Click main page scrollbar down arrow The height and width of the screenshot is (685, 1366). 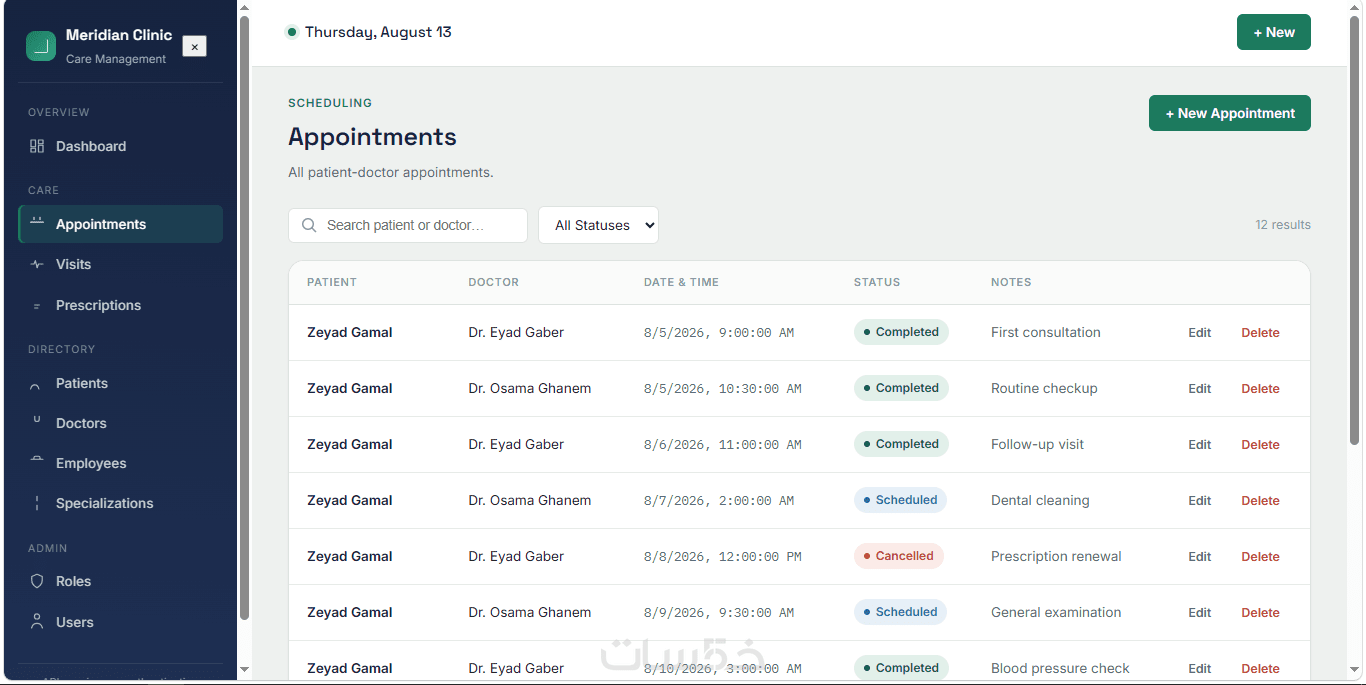point(1355,669)
